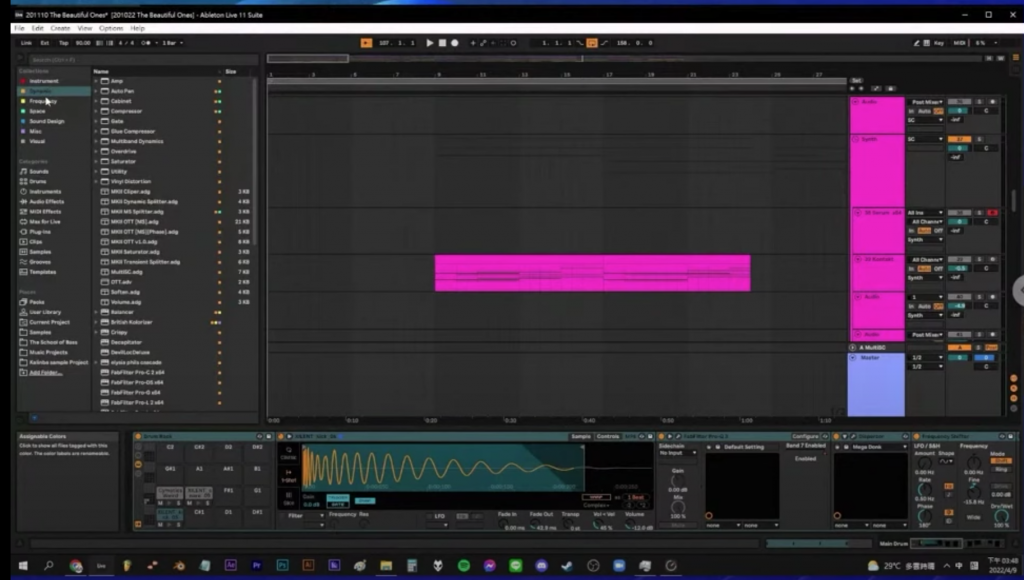This screenshot has height=580, width=1024.
Task: Open the All Ins input dropdown
Action: point(925,213)
